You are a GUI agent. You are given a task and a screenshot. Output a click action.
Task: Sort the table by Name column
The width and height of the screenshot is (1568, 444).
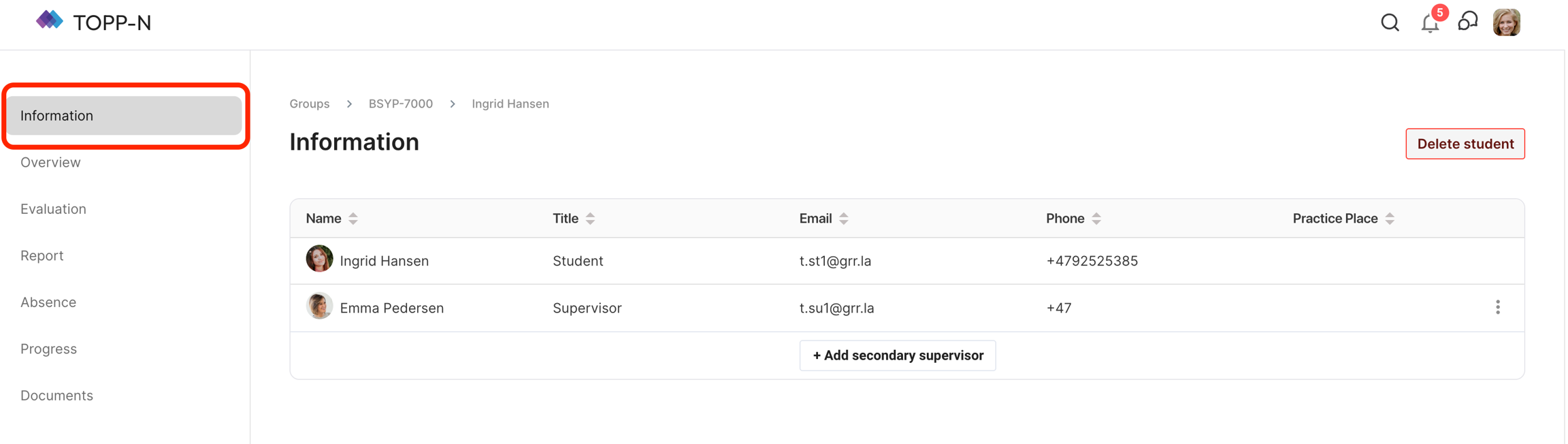(x=353, y=219)
